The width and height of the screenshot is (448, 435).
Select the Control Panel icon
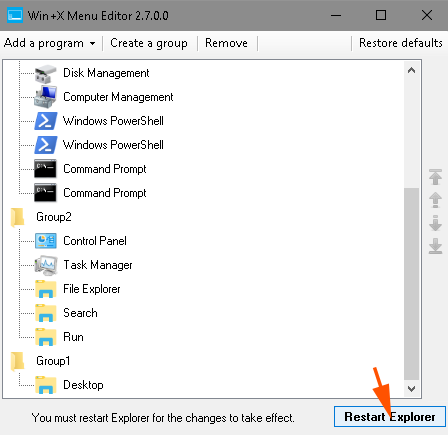click(46, 241)
